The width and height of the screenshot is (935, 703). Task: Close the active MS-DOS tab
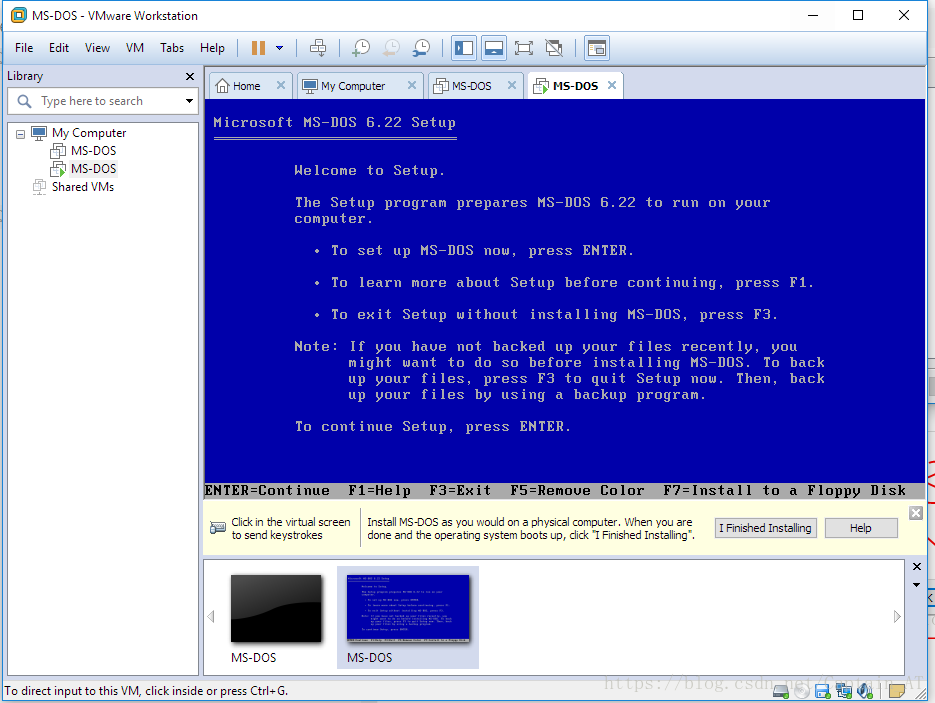point(612,85)
